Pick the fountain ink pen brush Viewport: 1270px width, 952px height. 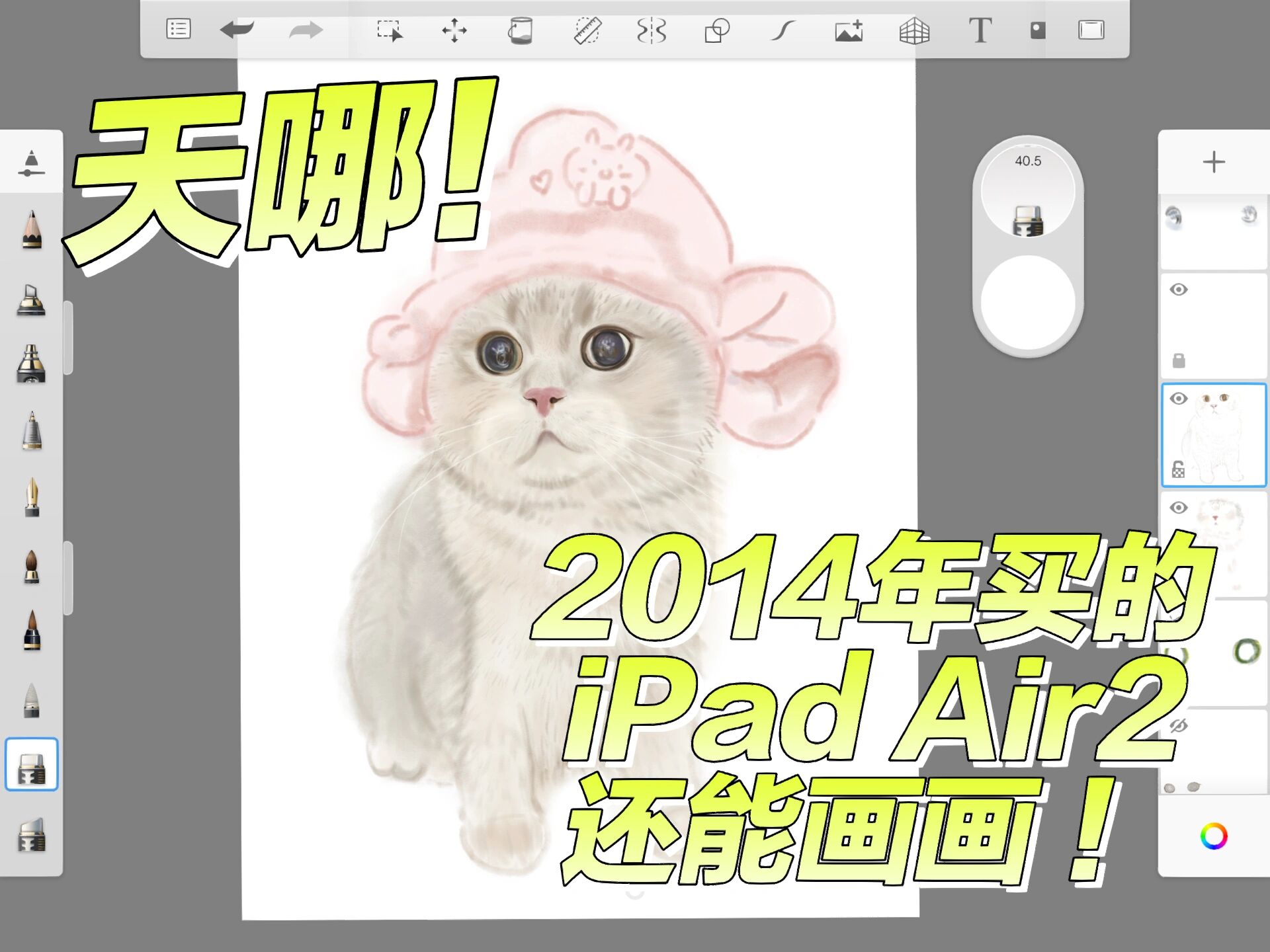(31, 497)
